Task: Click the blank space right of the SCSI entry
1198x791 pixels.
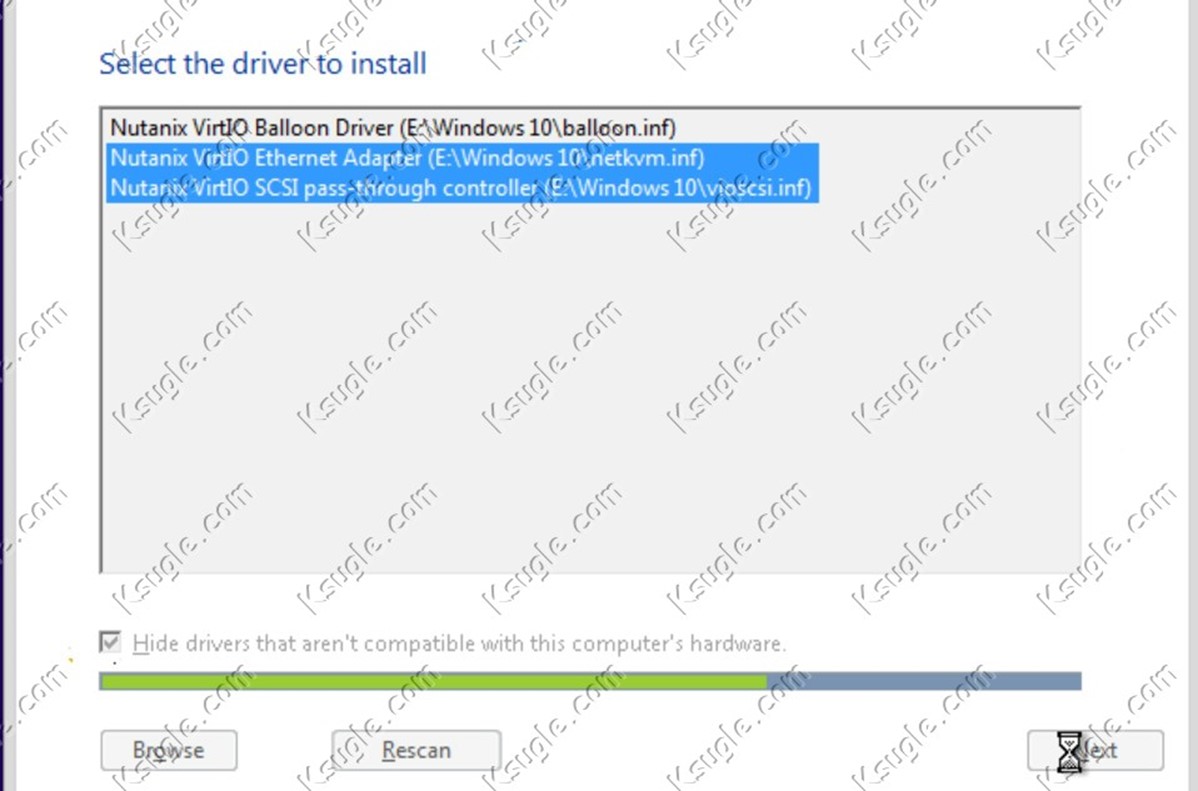Action: tap(949, 188)
